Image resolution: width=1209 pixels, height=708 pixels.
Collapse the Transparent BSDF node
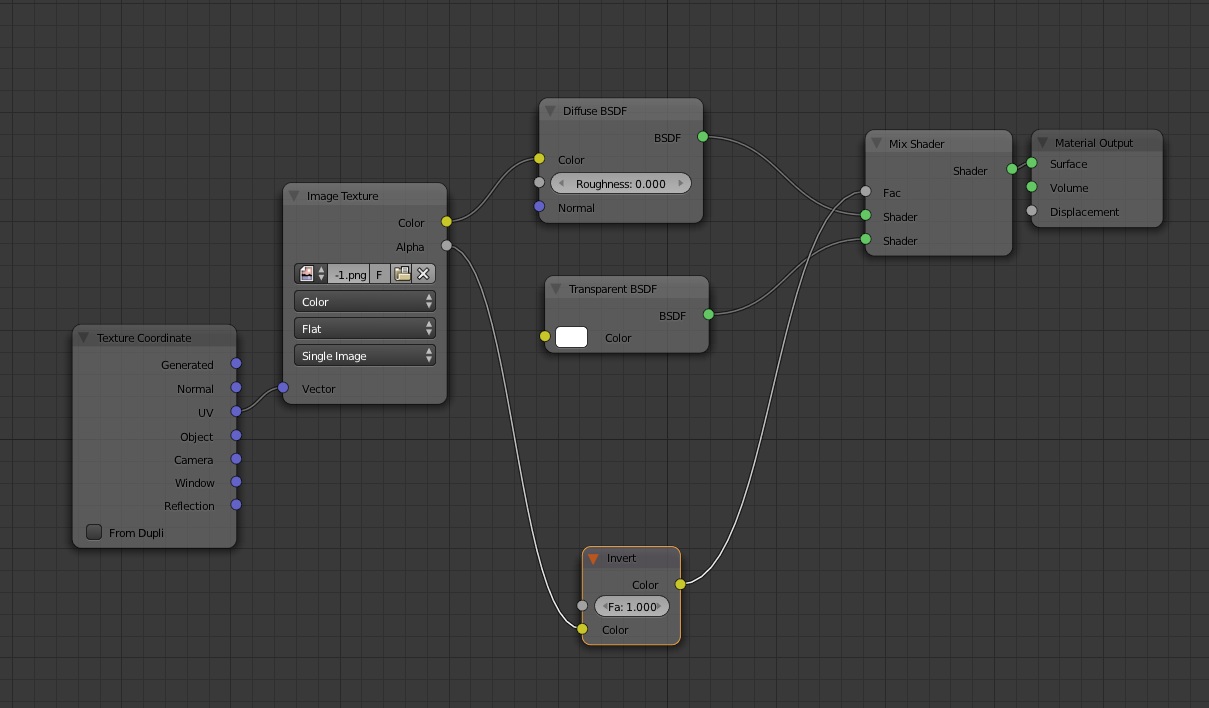[556, 289]
